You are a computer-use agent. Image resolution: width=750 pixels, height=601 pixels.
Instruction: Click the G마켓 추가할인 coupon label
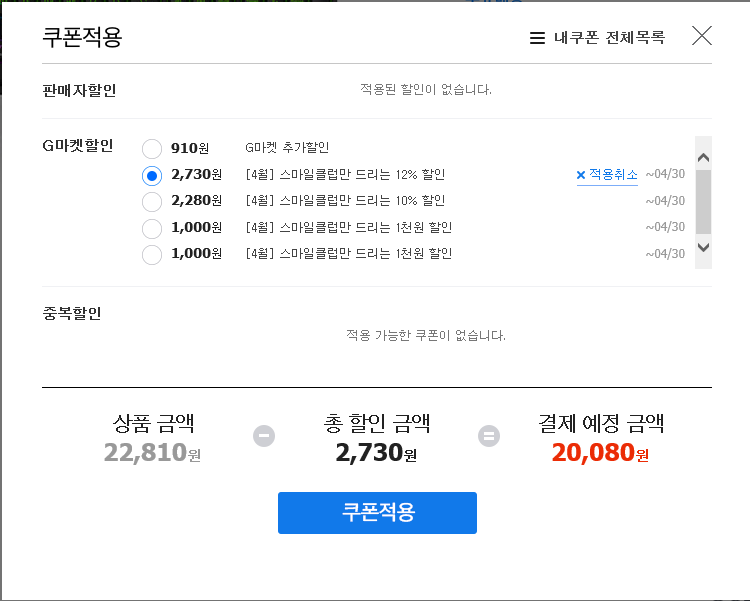pos(287,147)
